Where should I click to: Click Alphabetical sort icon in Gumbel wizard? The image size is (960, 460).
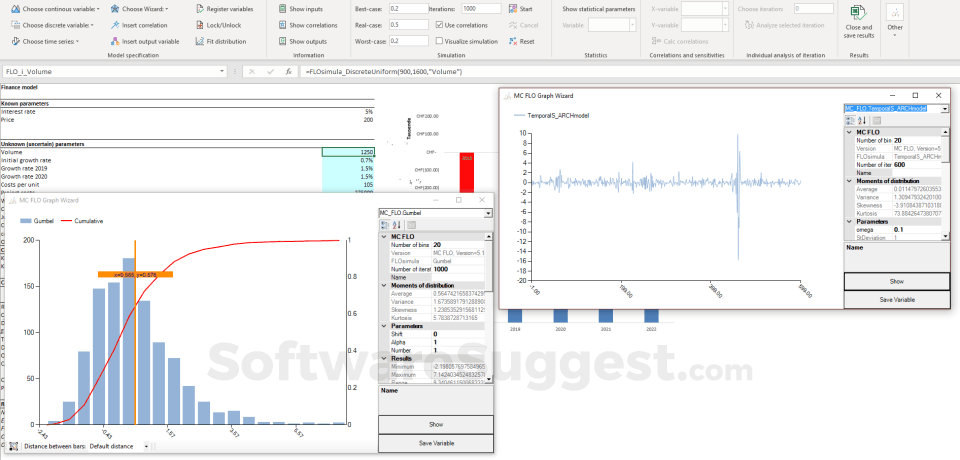(396, 225)
